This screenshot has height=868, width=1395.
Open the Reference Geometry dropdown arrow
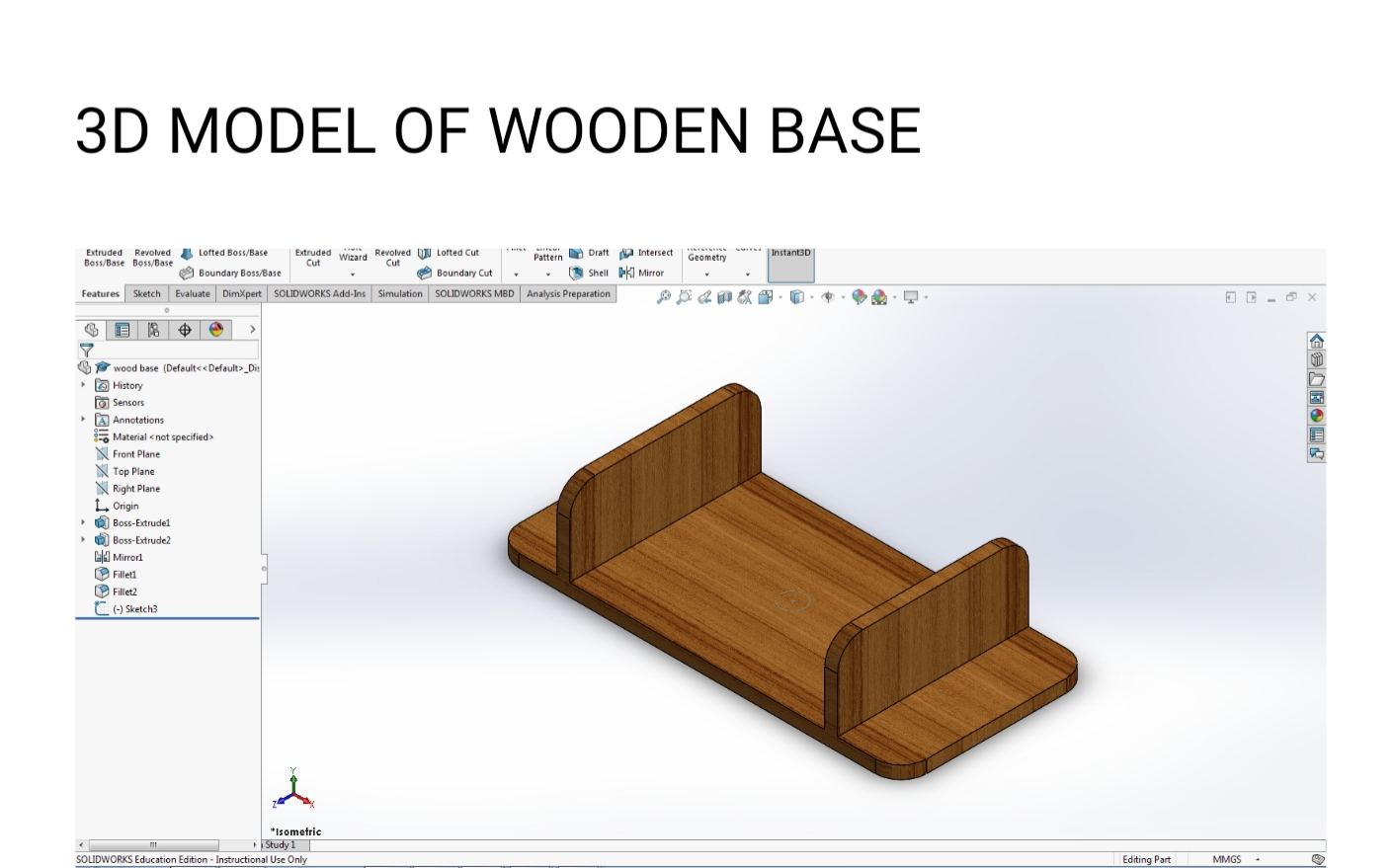coord(706,275)
